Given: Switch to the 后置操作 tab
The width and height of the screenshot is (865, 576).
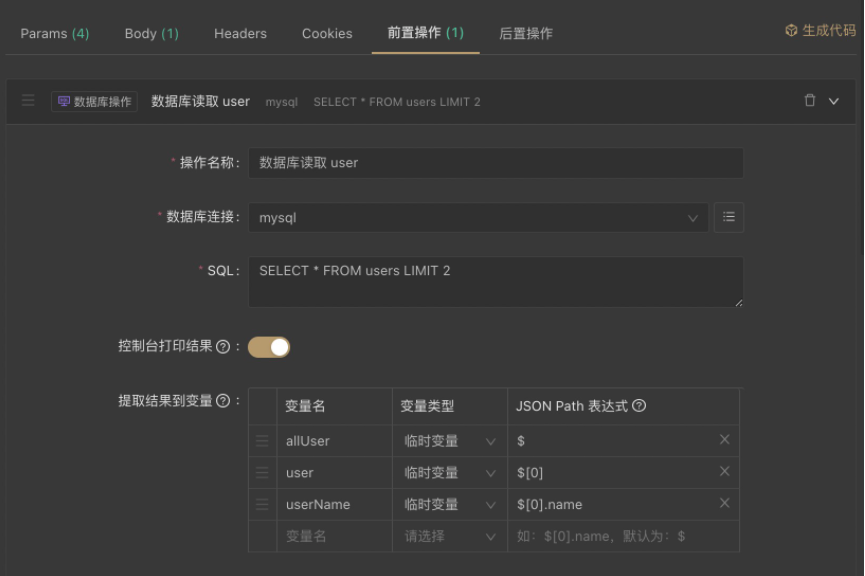Looking at the screenshot, I should coord(526,34).
